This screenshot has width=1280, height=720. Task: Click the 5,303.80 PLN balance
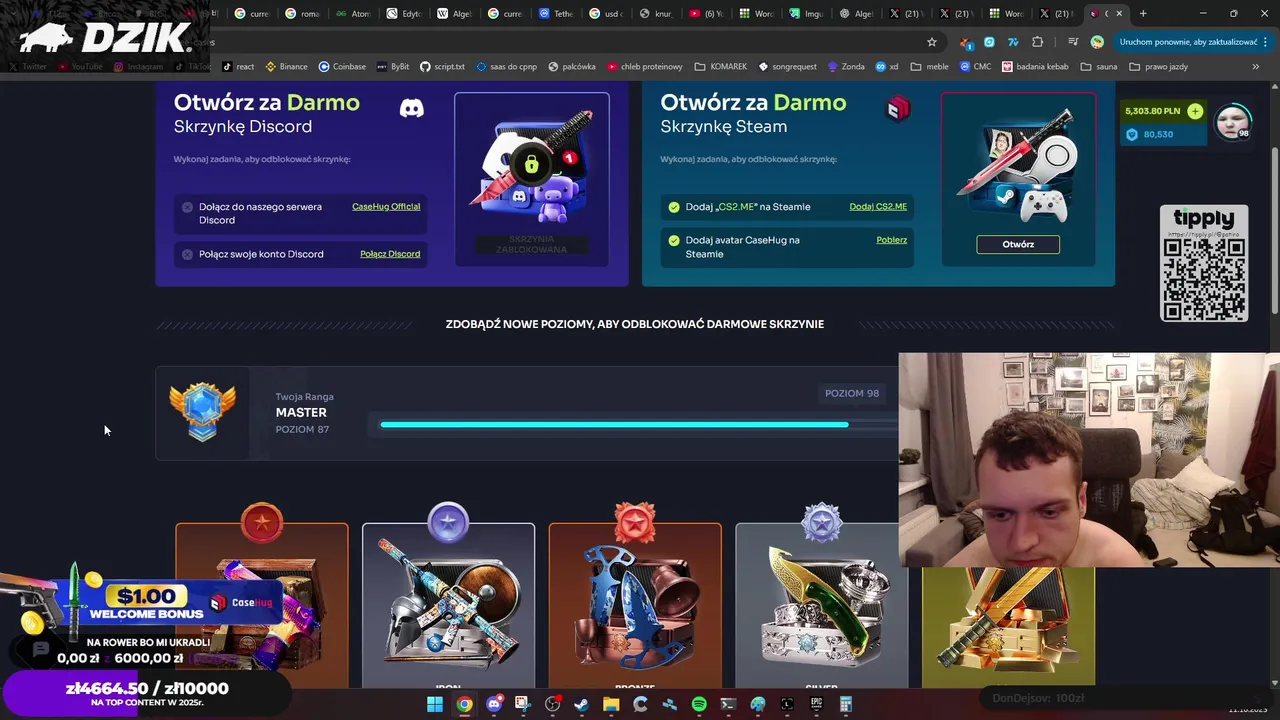point(1152,111)
